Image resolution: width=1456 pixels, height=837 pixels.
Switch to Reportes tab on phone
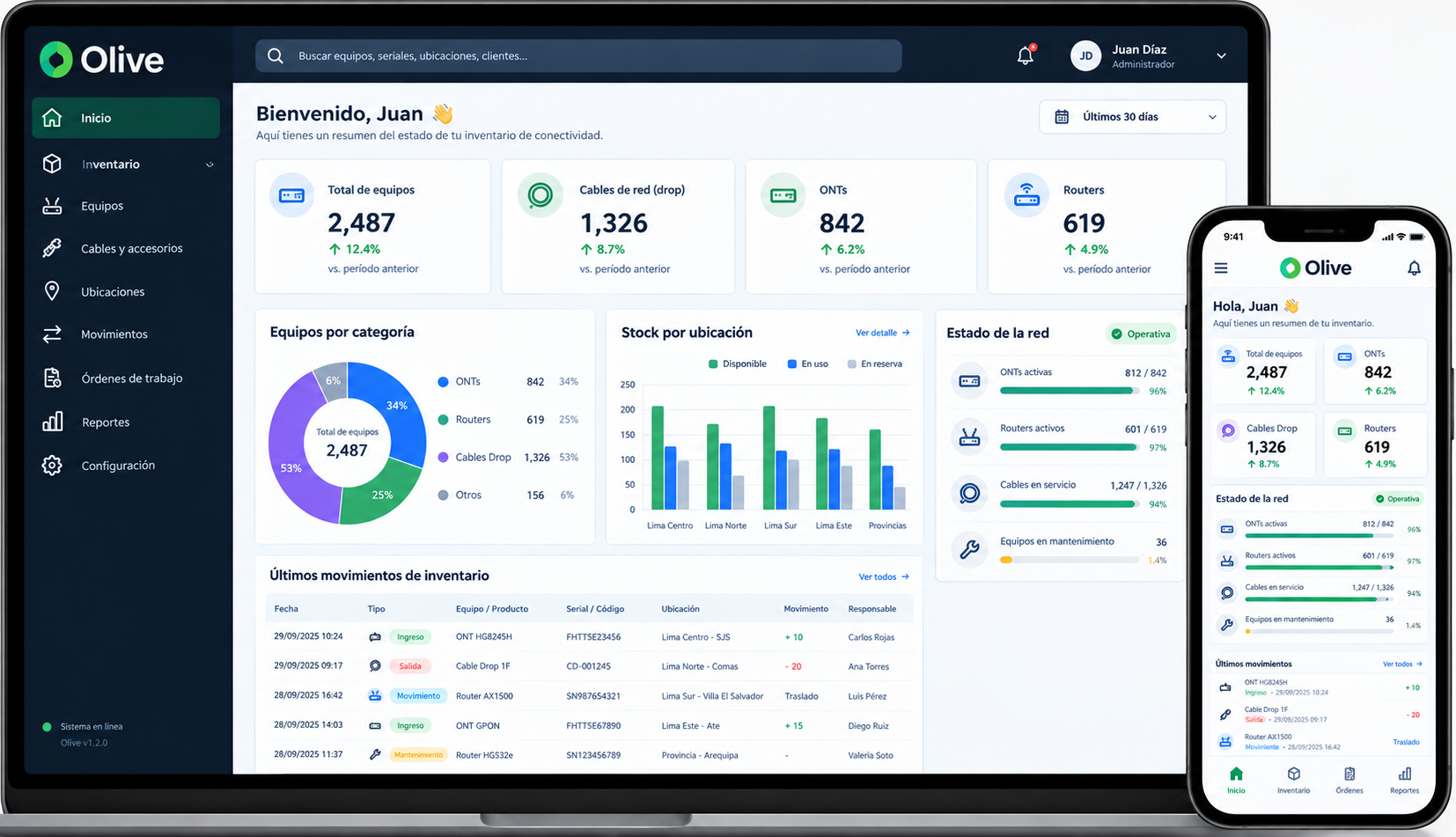pos(1404,780)
